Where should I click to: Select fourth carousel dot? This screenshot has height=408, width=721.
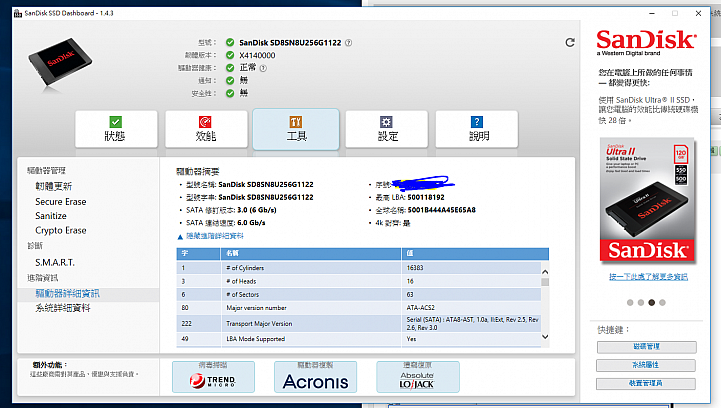coord(662,303)
